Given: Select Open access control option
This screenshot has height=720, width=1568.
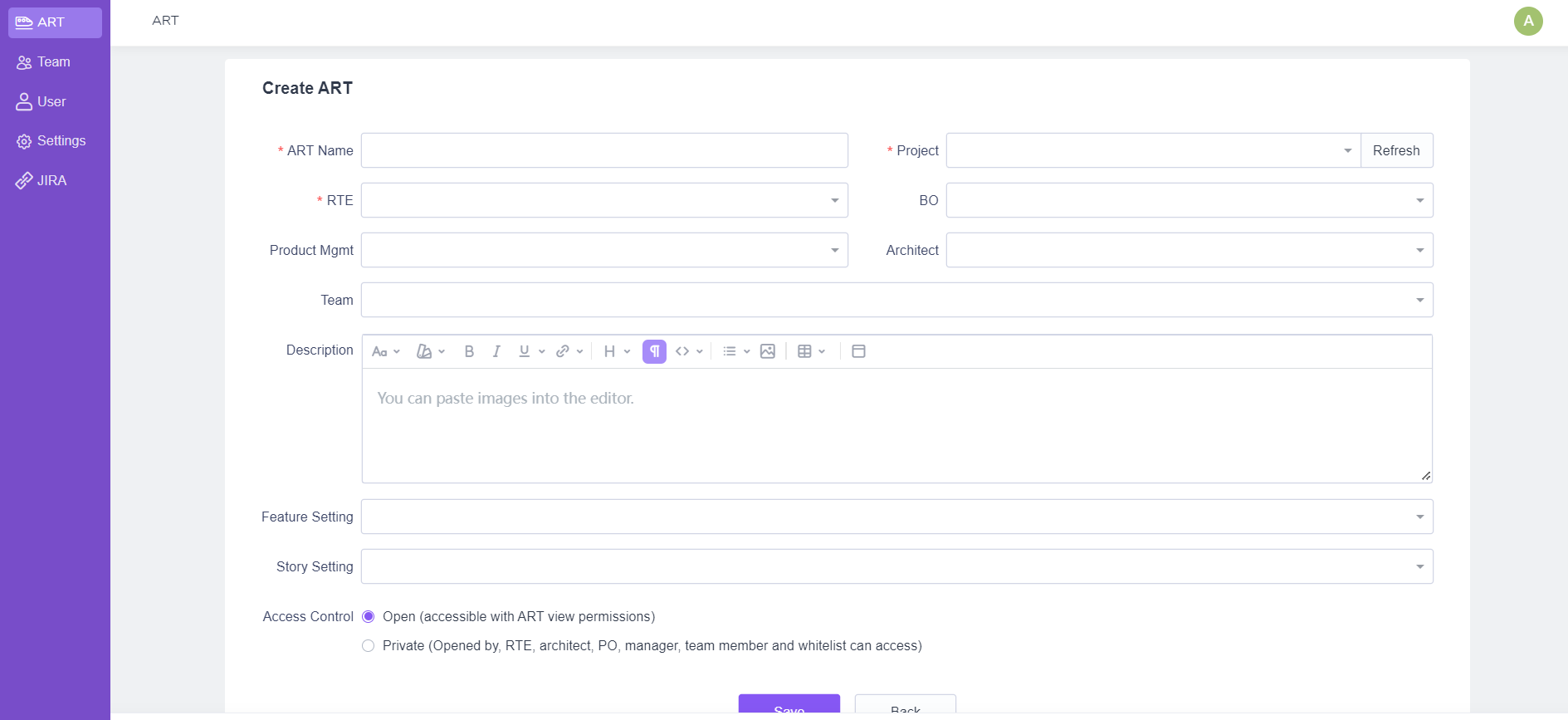Looking at the screenshot, I should point(369,616).
